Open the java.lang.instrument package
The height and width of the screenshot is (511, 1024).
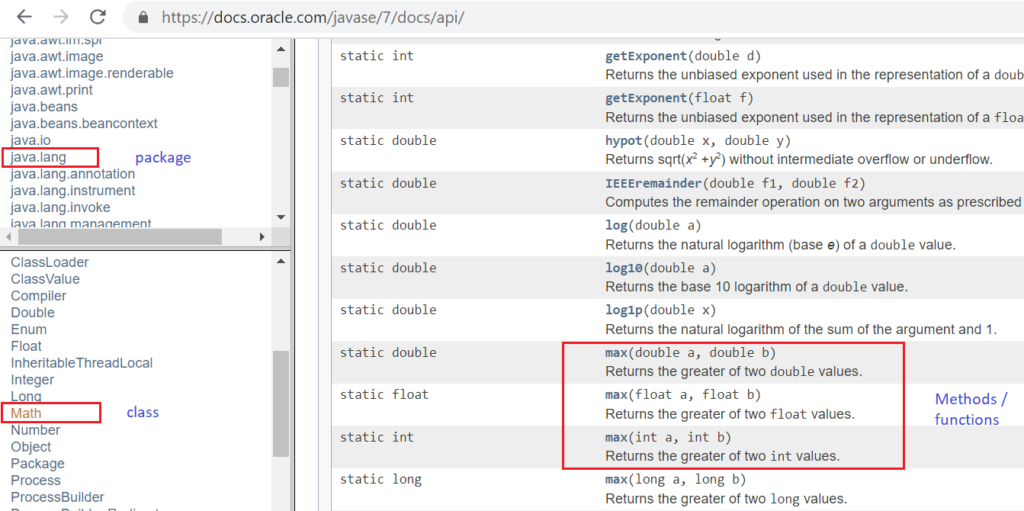click(x=73, y=191)
